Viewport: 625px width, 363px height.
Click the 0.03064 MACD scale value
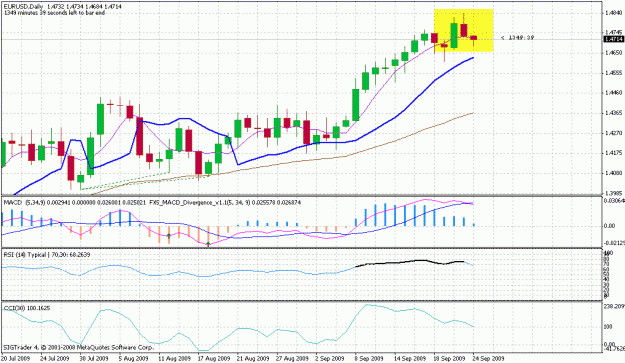tap(614, 201)
